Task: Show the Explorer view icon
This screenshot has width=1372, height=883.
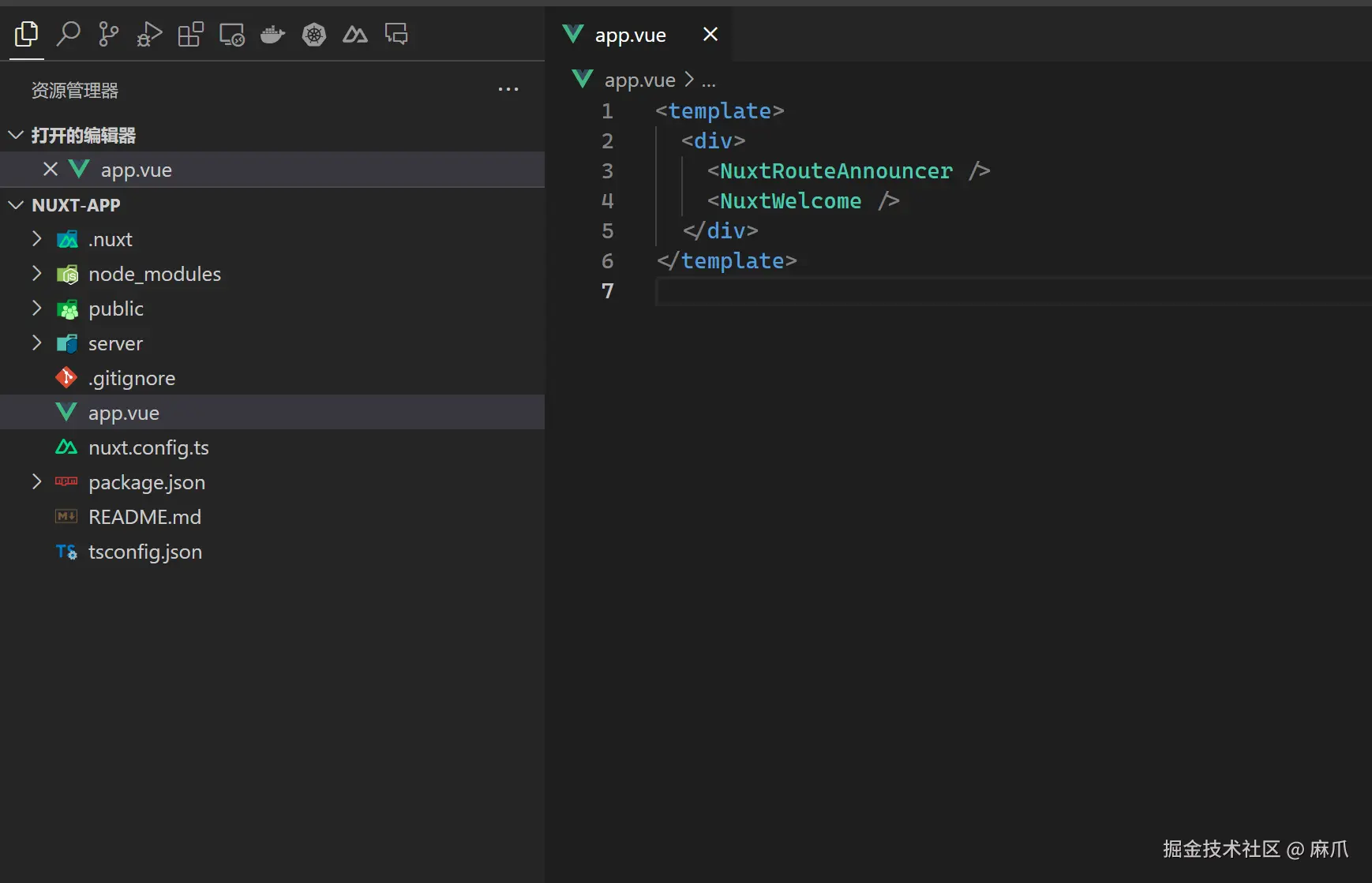Action: tap(26, 34)
